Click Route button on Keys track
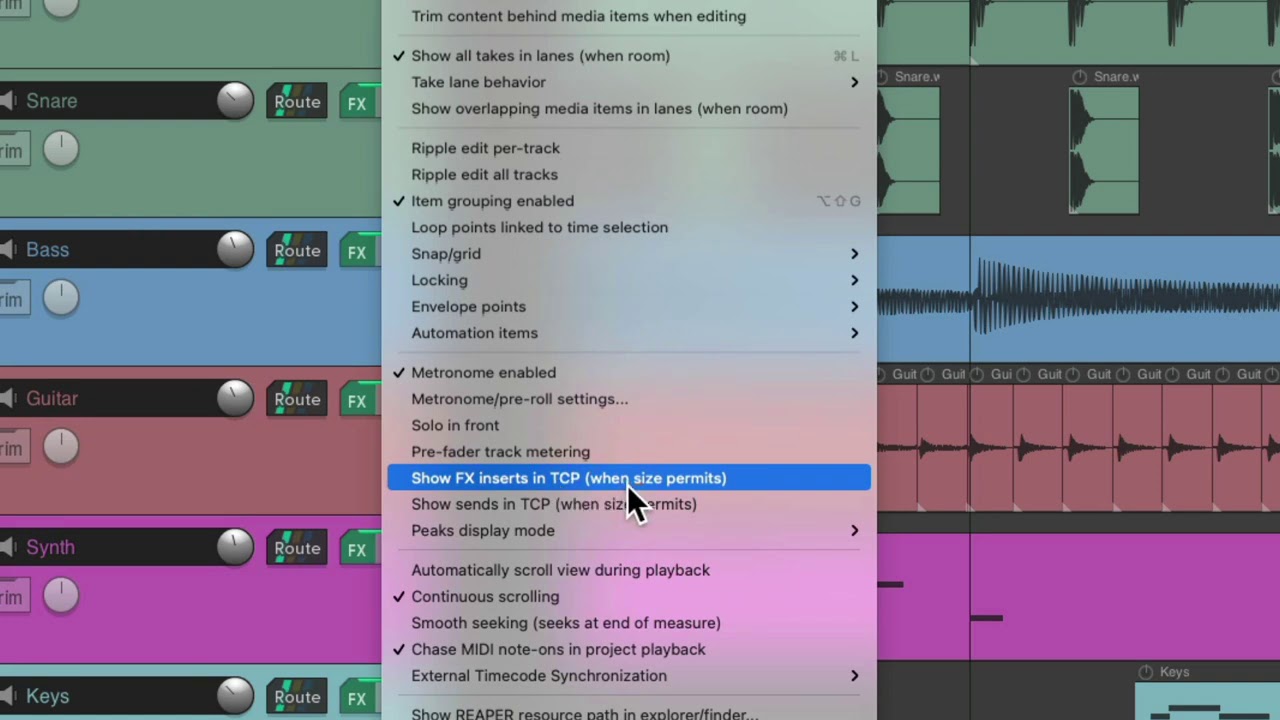The height and width of the screenshot is (720, 1280). (x=297, y=698)
